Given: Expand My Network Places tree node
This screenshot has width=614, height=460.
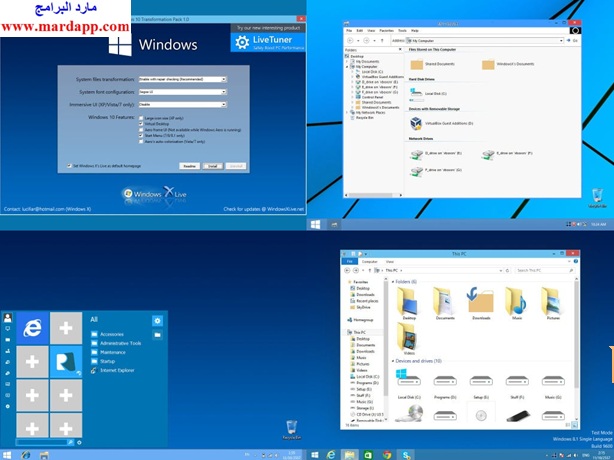Looking at the screenshot, I should [x=347, y=112].
